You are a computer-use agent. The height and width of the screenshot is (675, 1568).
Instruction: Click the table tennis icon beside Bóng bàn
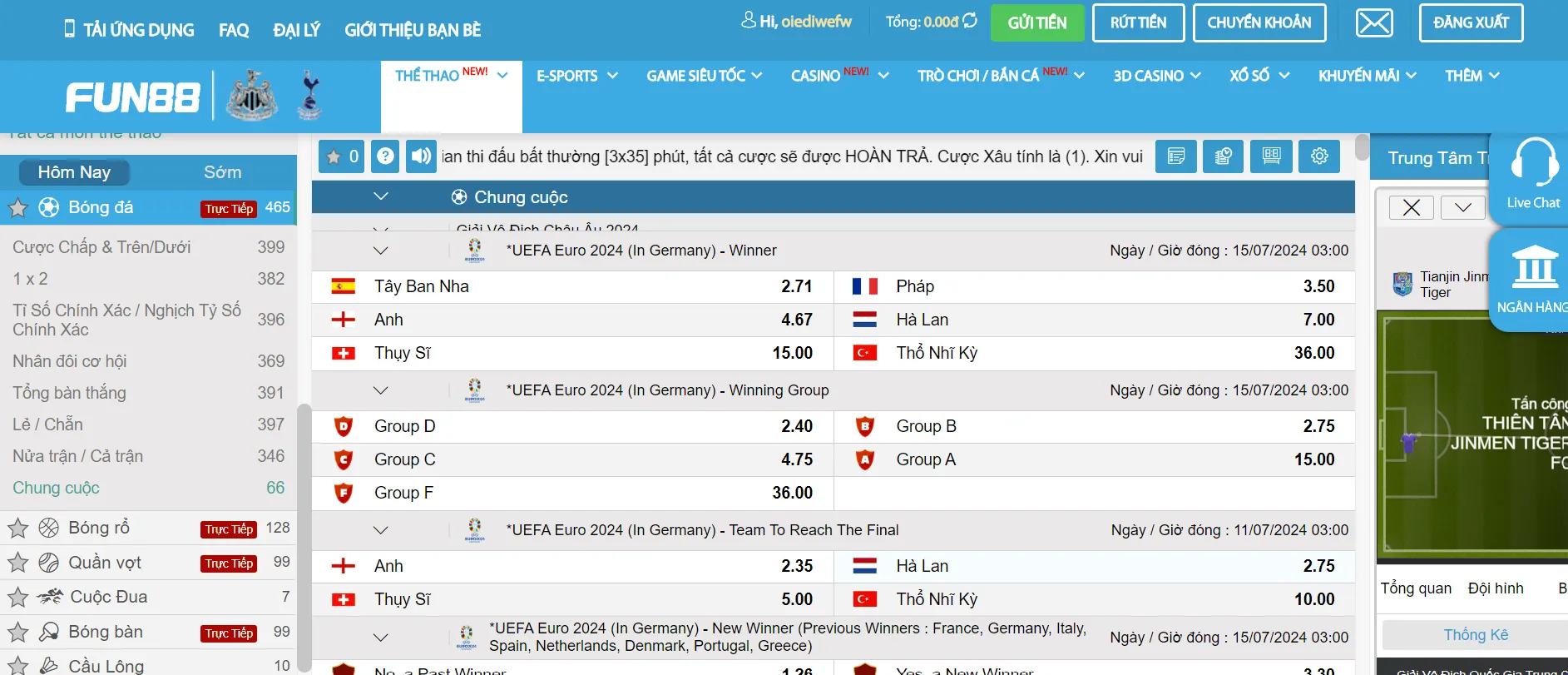click(49, 632)
